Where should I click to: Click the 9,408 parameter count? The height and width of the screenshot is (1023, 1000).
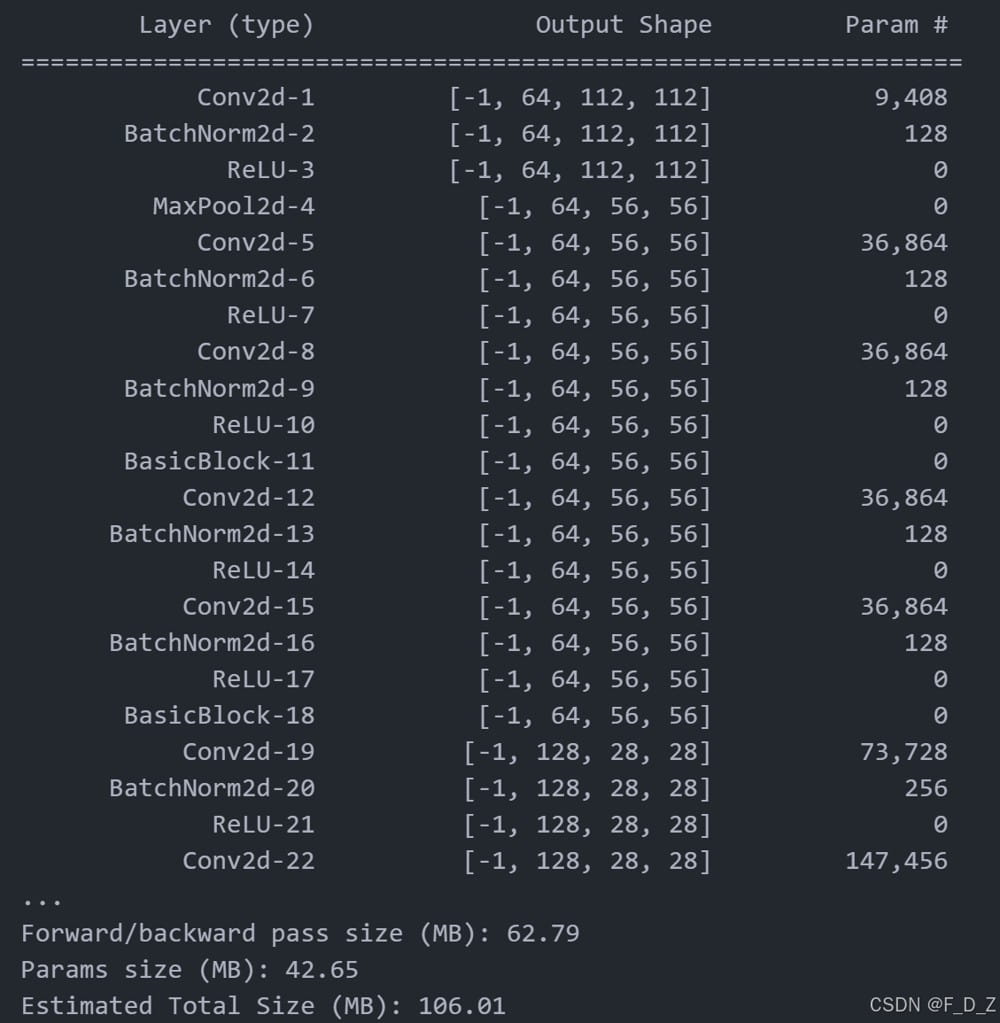click(910, 98)
